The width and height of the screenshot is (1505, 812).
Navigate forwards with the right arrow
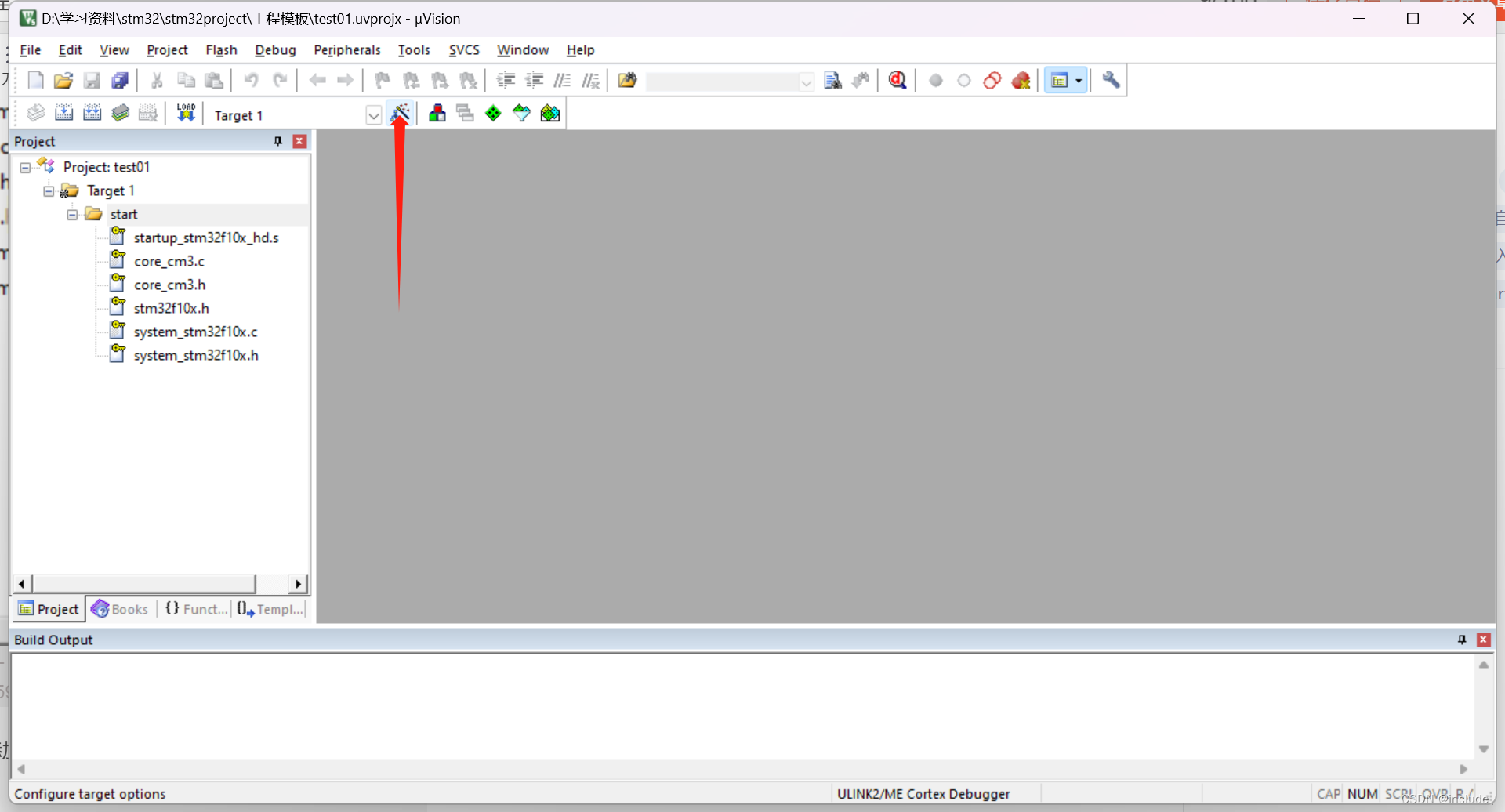point(345,81)
